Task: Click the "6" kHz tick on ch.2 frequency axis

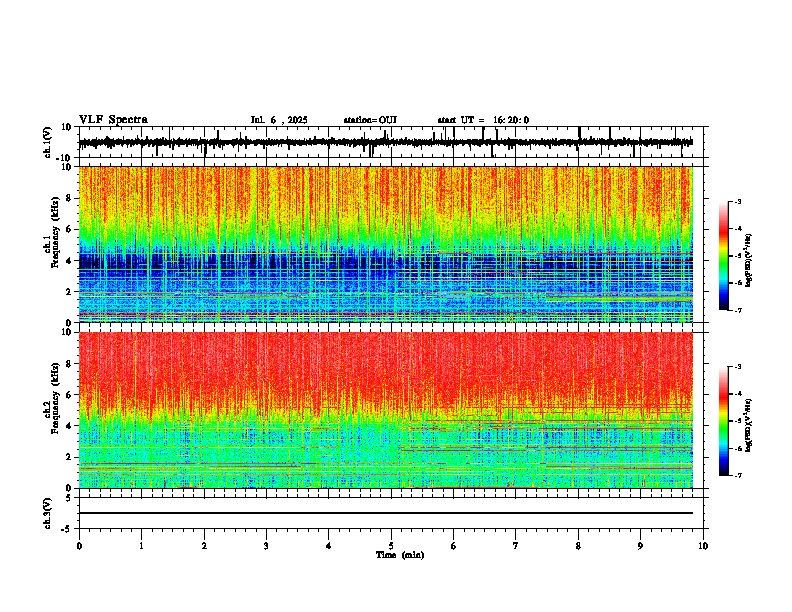Action: (x=70, y=395)
